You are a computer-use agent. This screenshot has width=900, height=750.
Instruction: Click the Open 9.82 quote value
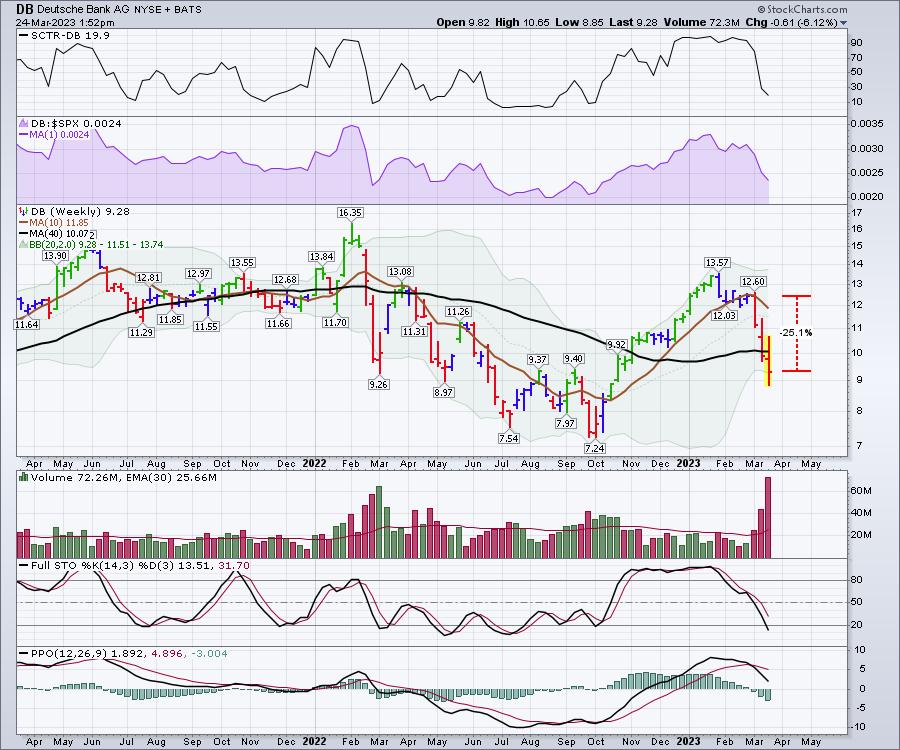point(463,22)
